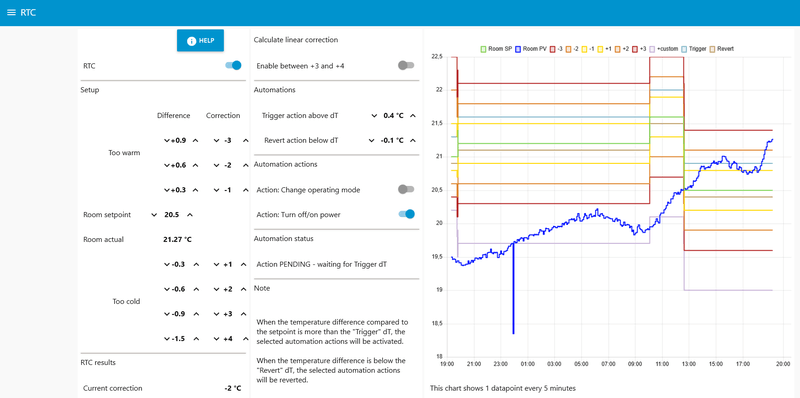Decrease the +0.9 difference value
The width and height of the screenshot is (800, 398).
pos(166,140)
